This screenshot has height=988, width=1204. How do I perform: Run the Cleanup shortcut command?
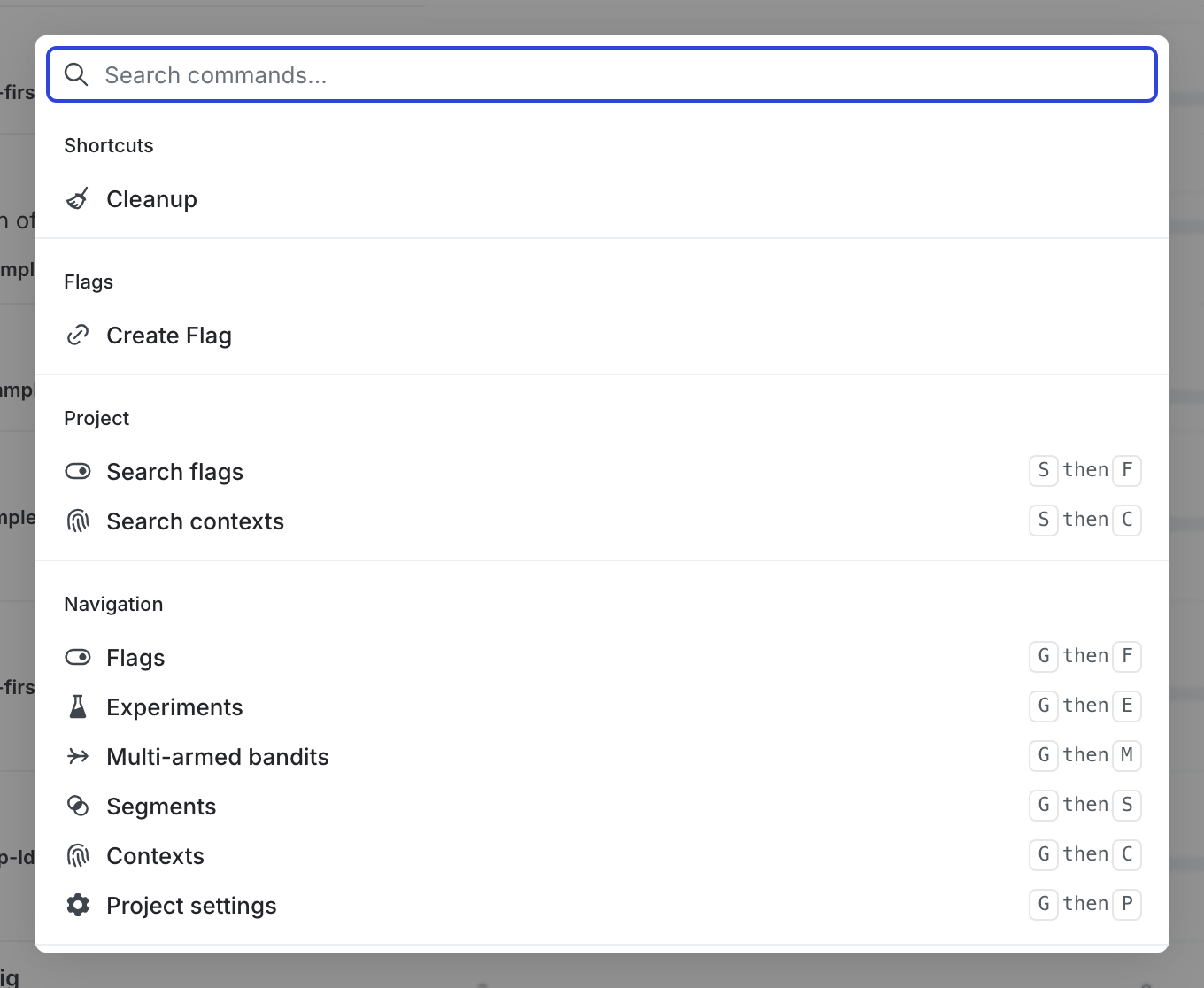(x=152, y=199)
